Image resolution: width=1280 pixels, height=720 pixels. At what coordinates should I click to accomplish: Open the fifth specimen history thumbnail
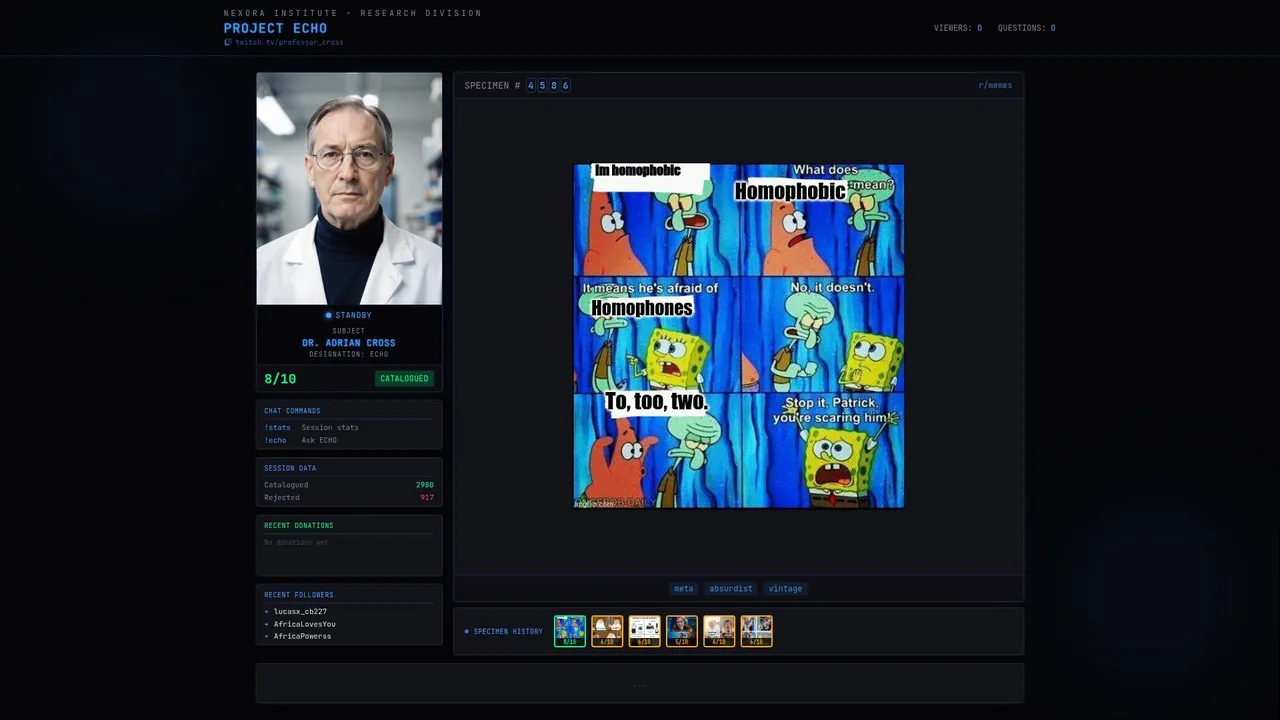tap(719, 631)
